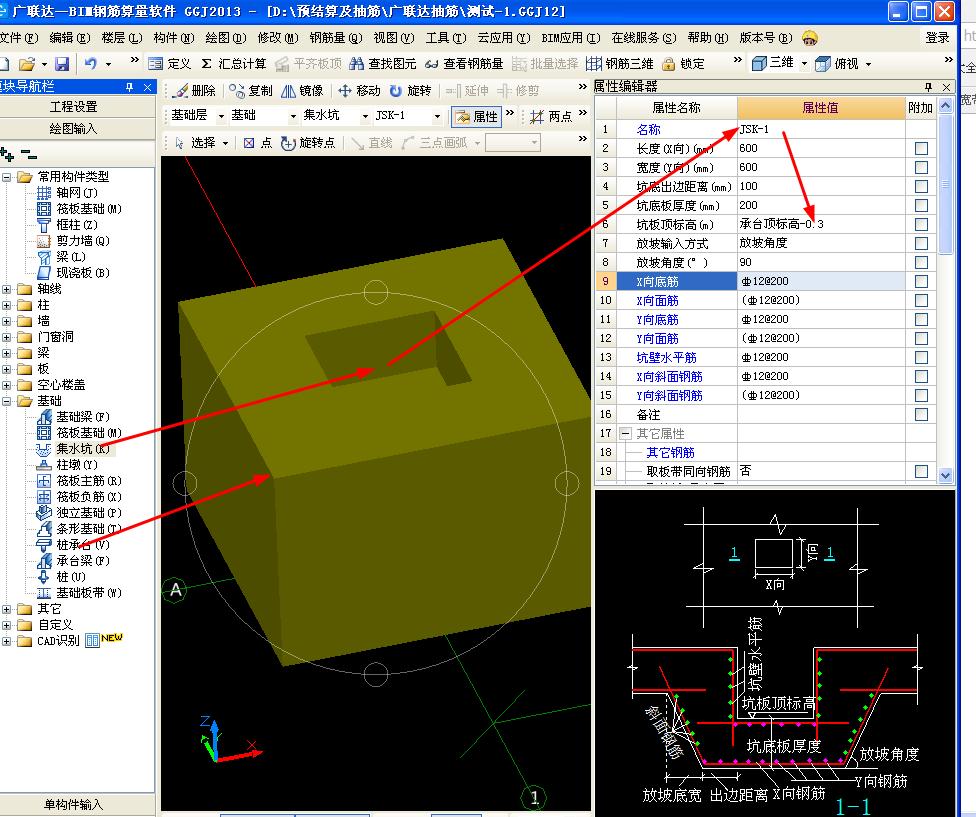976x817 pixels.
Task: Click the property editor vertical scrollbar thumb
Action: coord(946,184)
